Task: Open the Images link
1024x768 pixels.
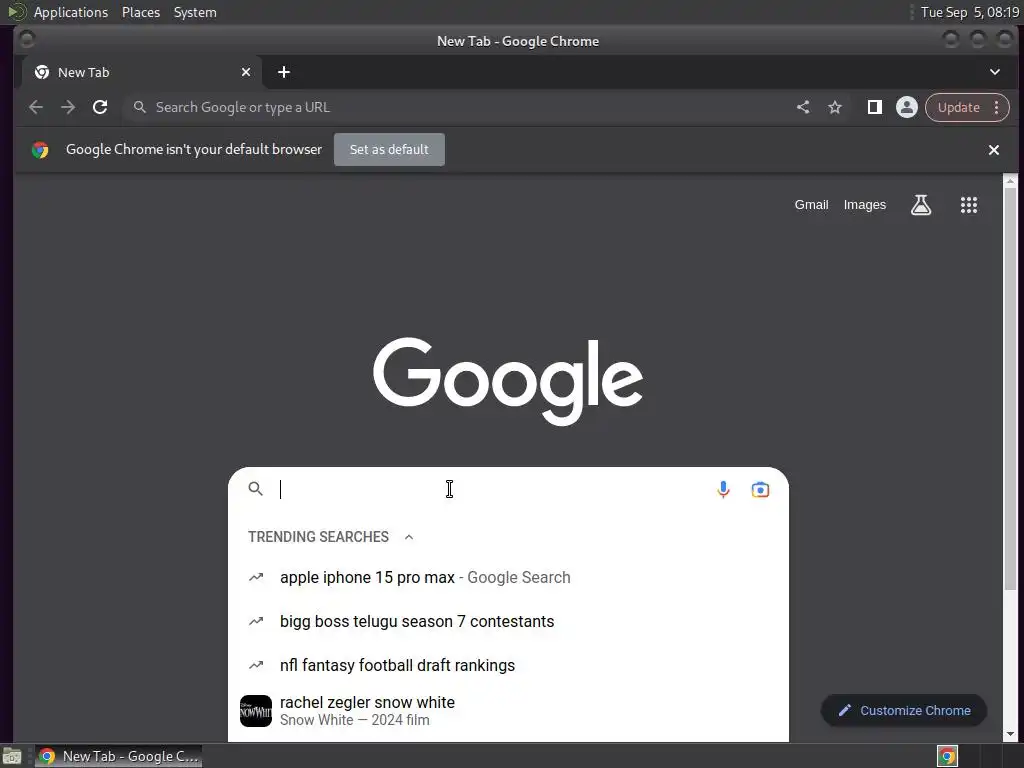Action: click(865, 204)
